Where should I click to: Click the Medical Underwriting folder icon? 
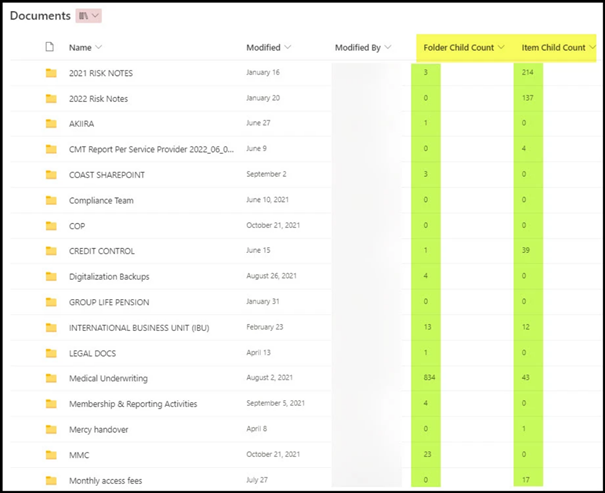point(51,378)
